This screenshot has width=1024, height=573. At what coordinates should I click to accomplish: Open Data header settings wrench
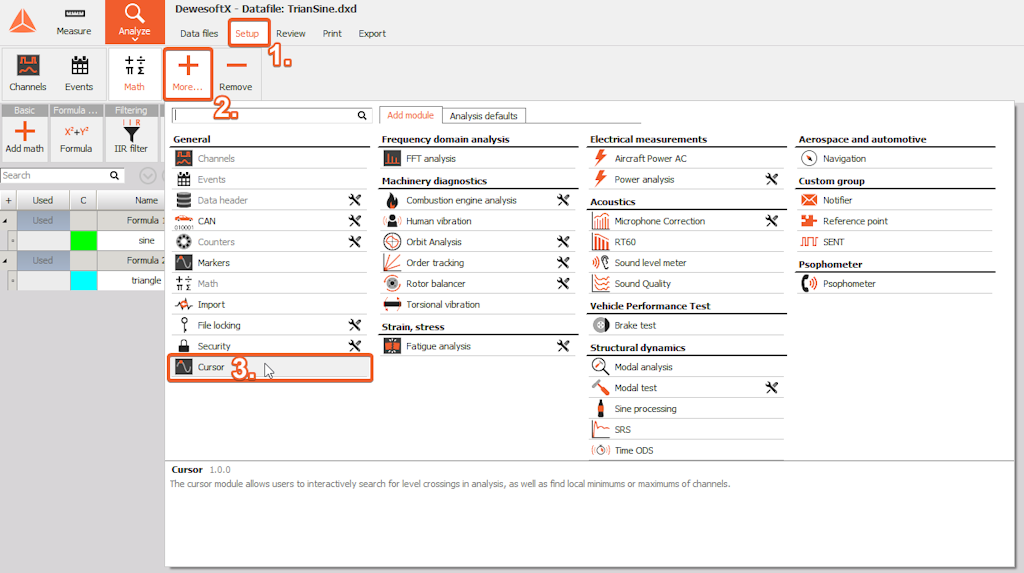pyautogui.click(x=355, y=201)
